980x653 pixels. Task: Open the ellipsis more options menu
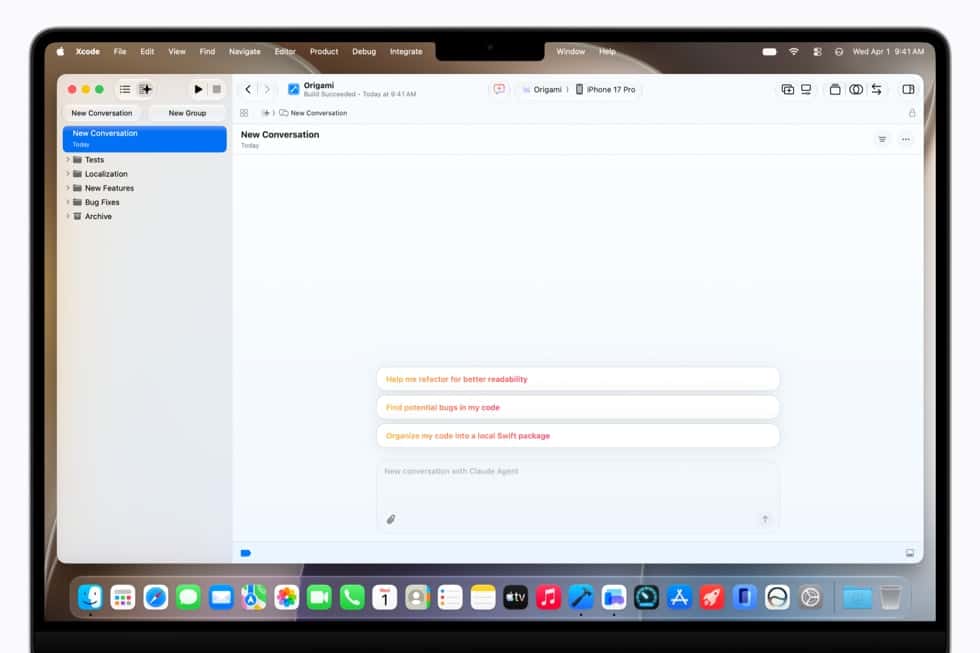coord(906,139)
